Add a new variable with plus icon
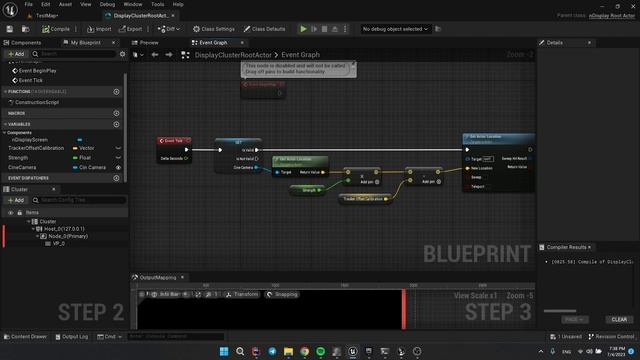Viewport: 640px width, 360px height. [x=116, y=124]
